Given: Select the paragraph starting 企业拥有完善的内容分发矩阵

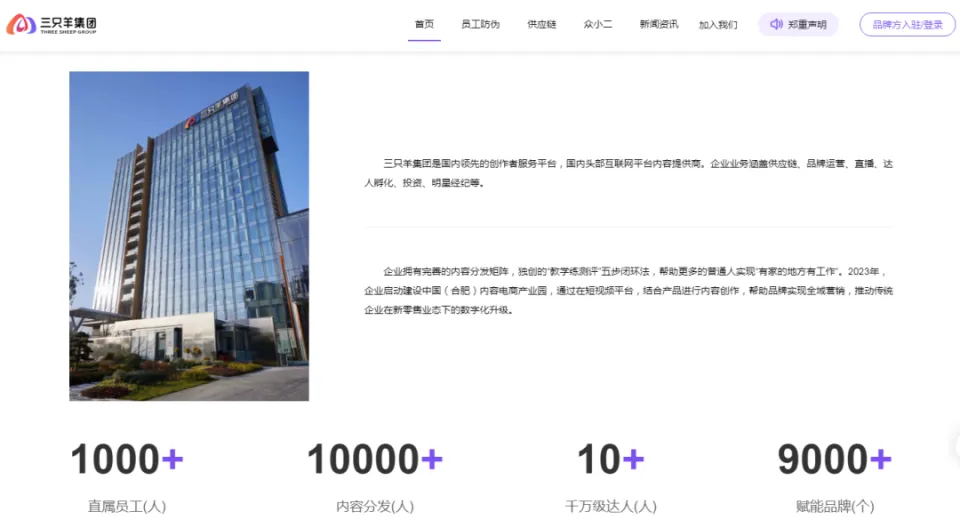Looking at the screenshot, I should 629,290.
